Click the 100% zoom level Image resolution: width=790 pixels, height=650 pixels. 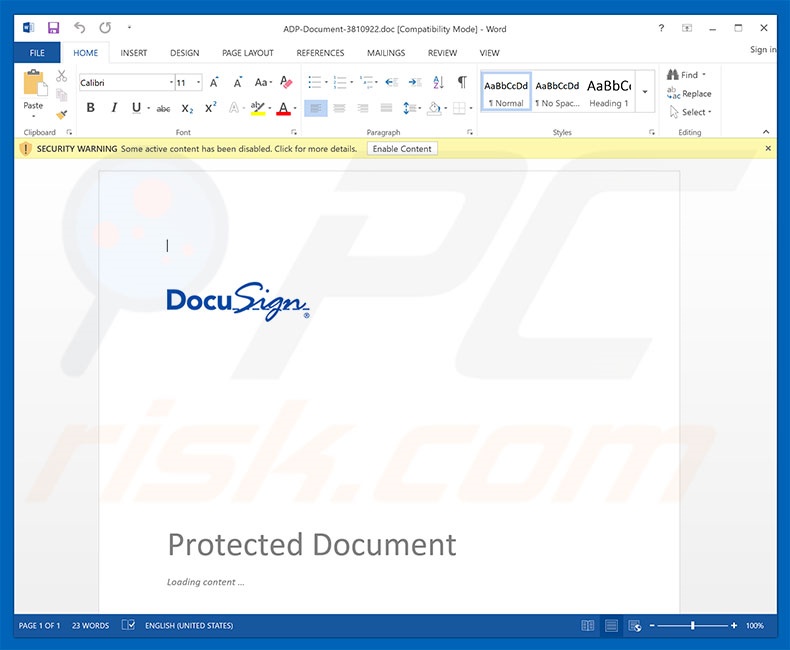tap(755, 626)
